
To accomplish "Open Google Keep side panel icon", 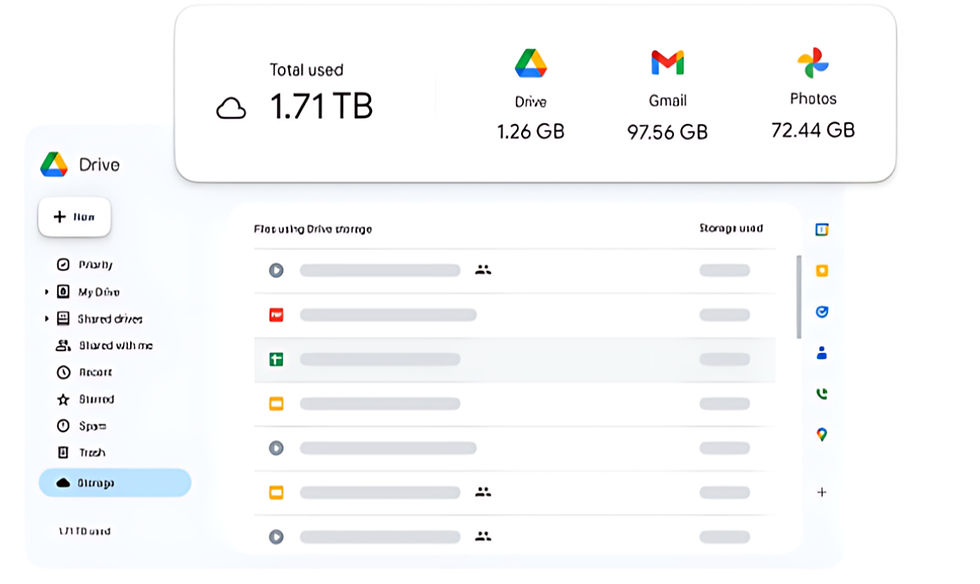I will [x=821, y=271].
